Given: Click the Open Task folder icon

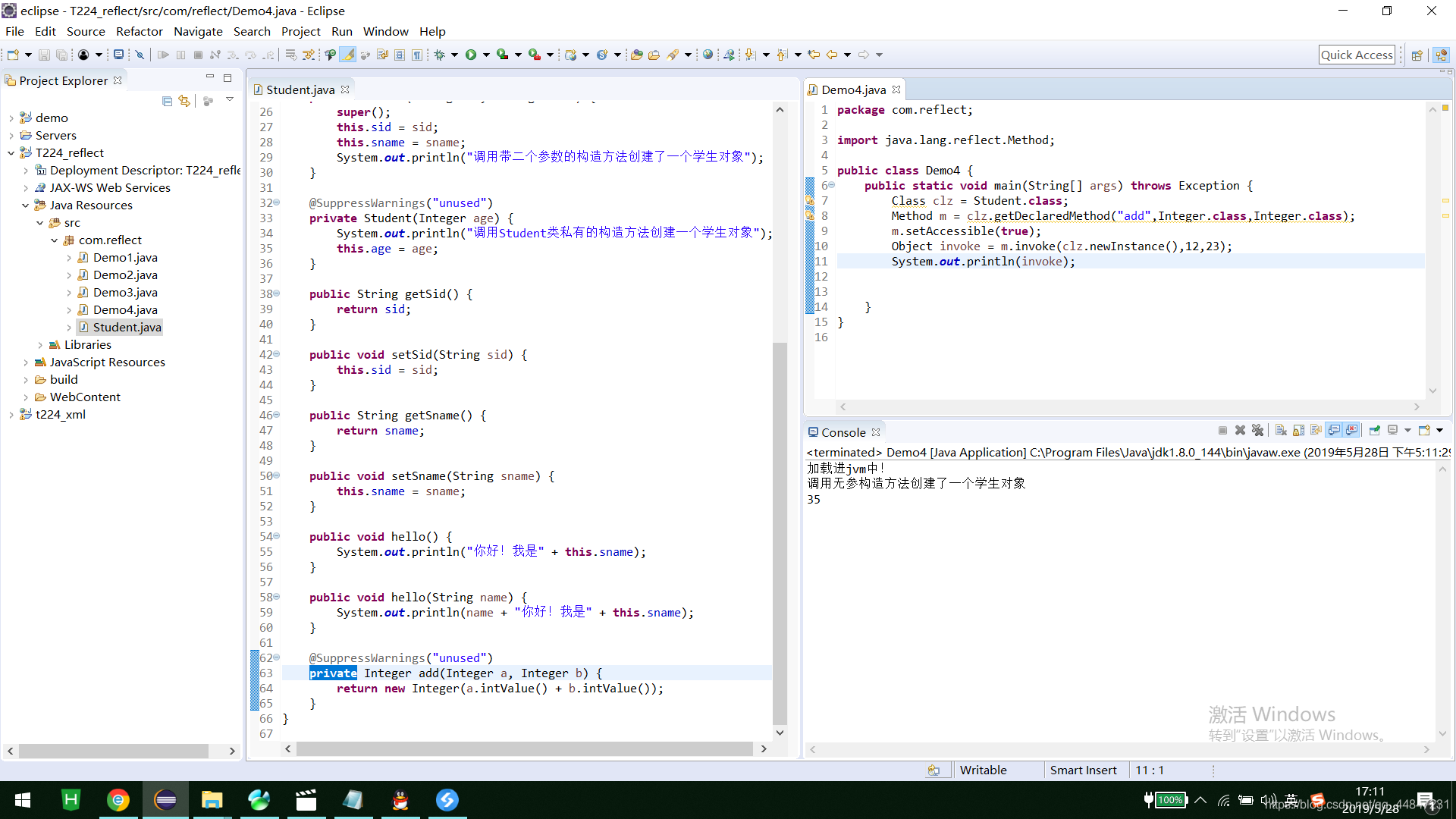Looking at the screenshot, I should (x=654, y=55).
